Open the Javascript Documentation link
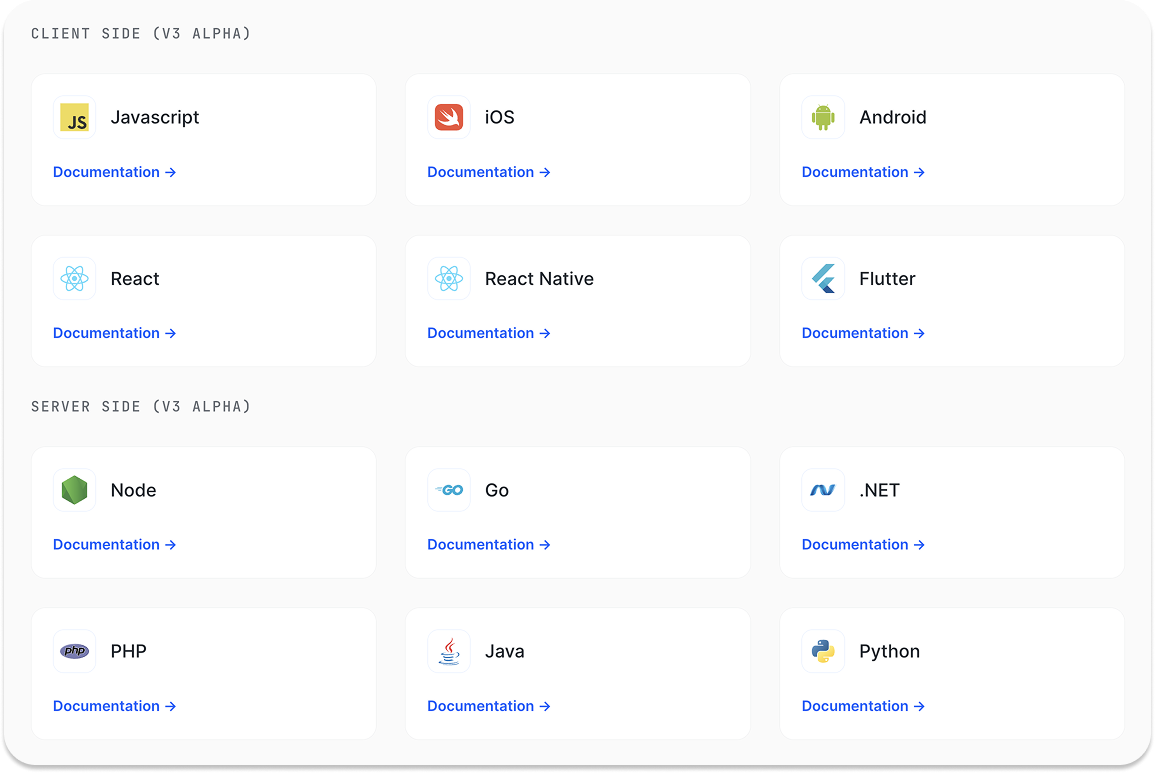Screen dimensions: 1155x773 click(114, 172)
